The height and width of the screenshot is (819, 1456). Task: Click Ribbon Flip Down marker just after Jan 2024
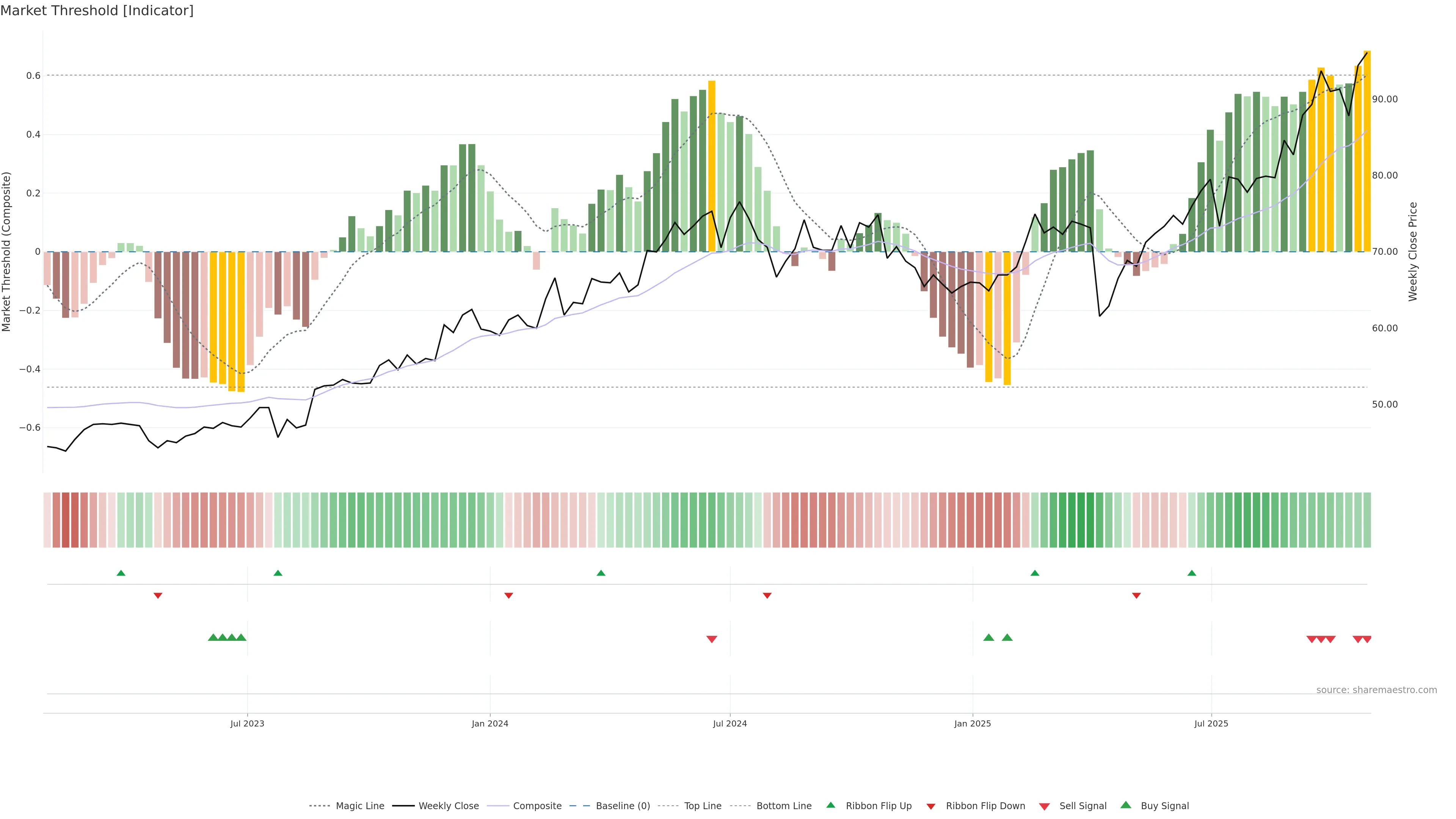tap(509, 596)
